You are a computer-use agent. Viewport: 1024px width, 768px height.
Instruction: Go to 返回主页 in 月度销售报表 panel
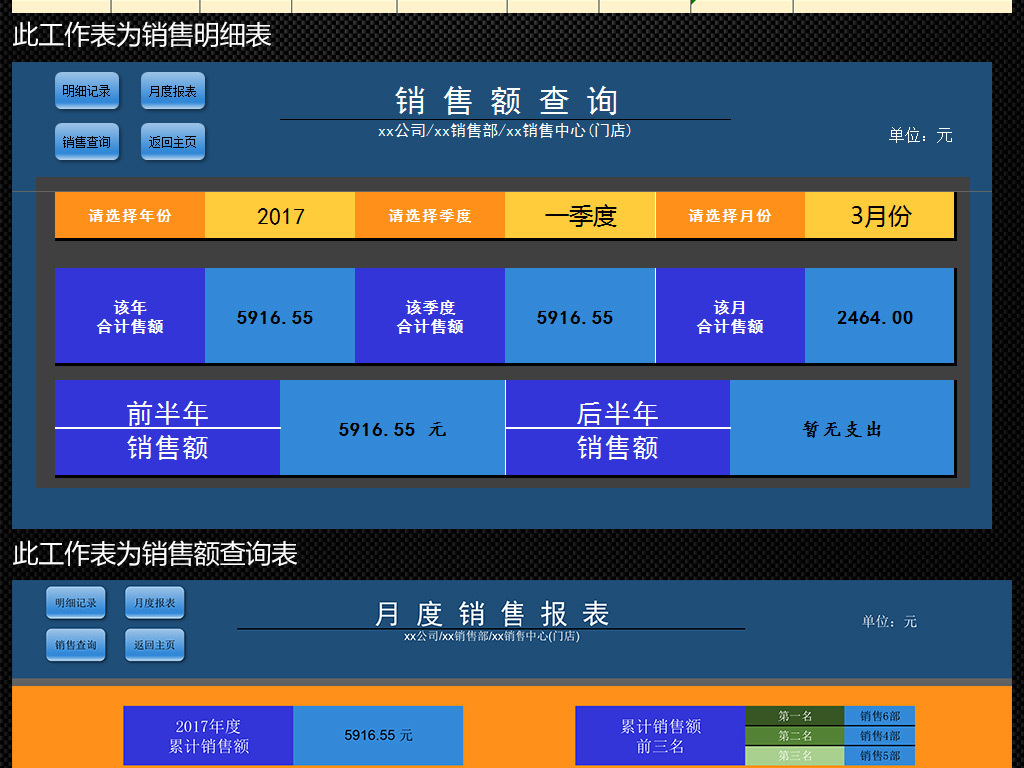[155, 645]
